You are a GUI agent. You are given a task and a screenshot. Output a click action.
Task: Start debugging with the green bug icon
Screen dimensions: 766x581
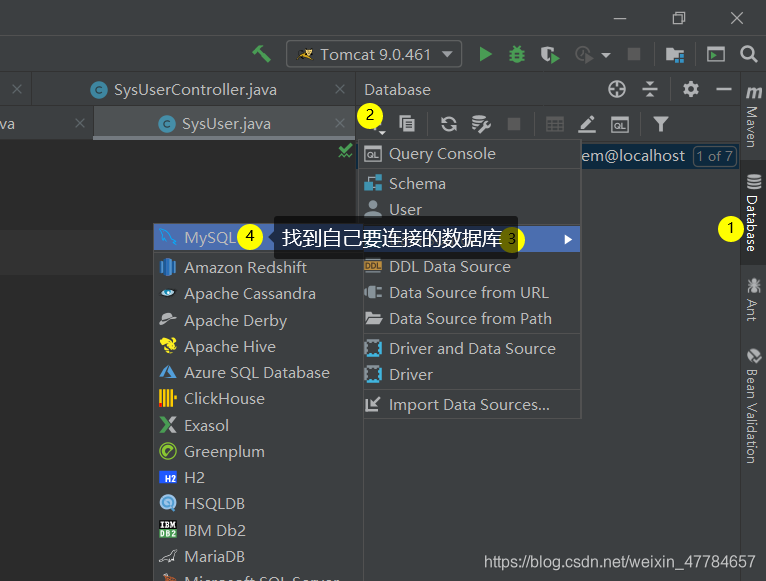(x=516, y=54)
